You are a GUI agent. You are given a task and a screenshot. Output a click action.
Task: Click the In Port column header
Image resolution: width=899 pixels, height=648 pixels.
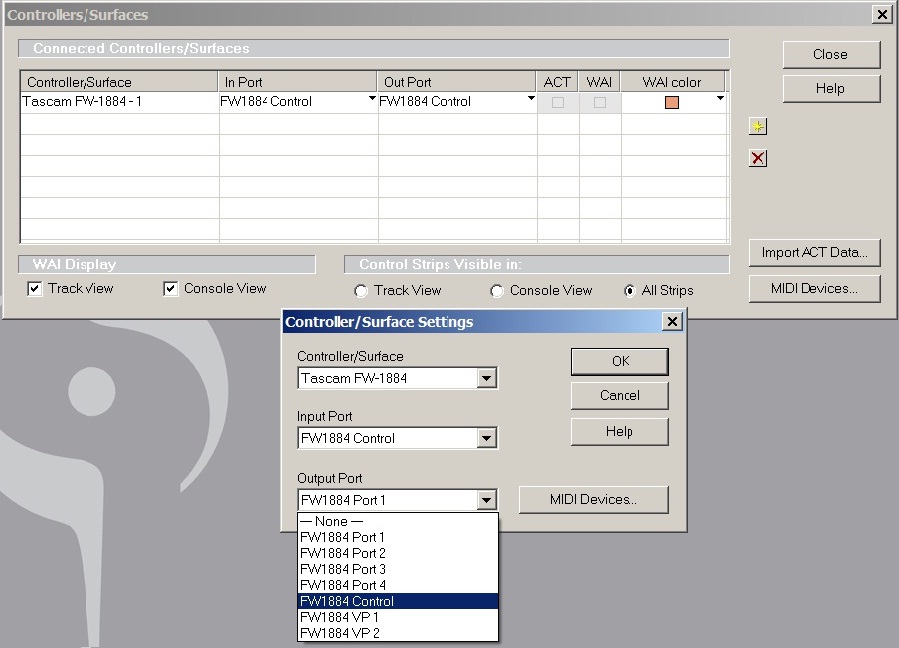[x=298, y=82]
